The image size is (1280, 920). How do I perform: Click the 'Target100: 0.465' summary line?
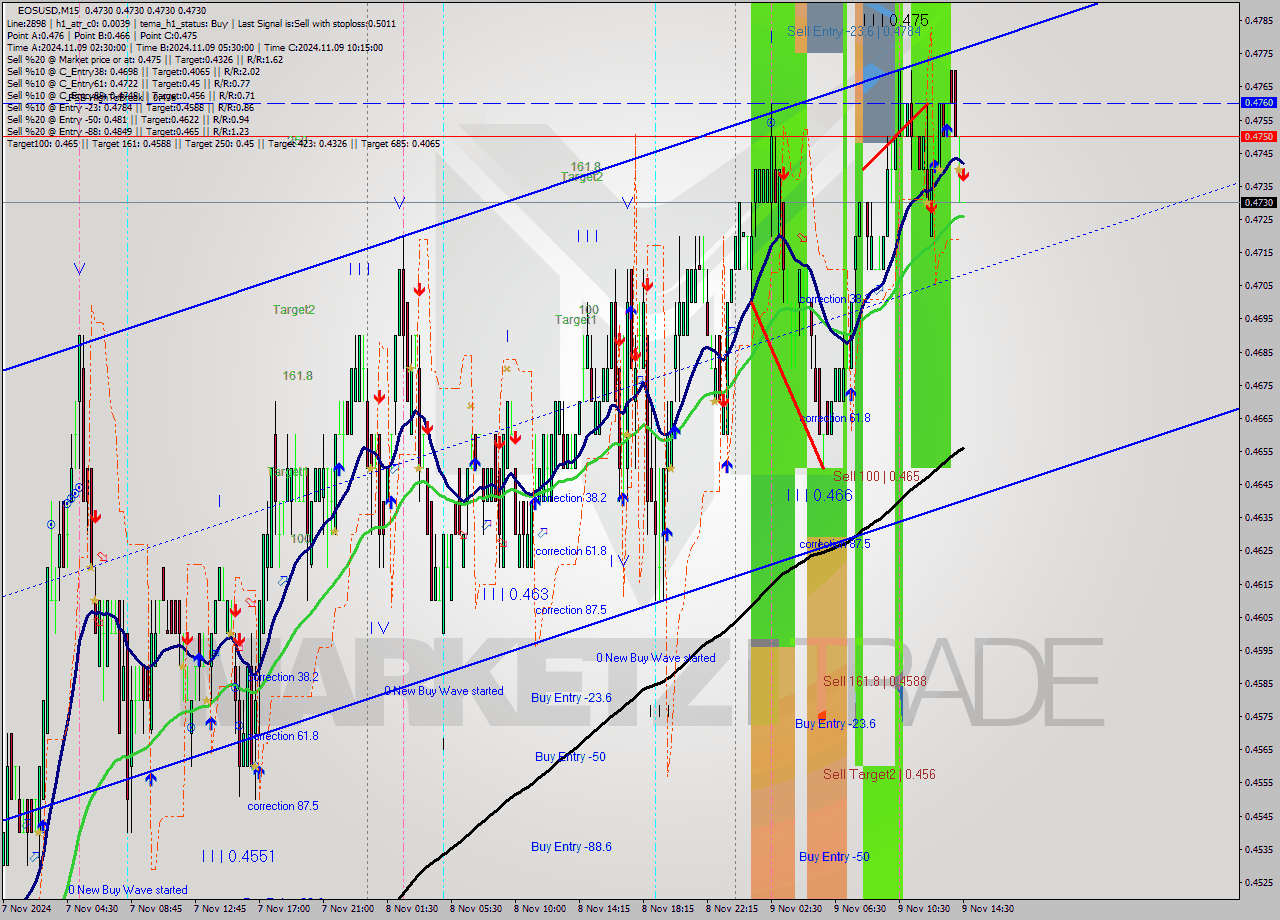click(x=223, y=144)
